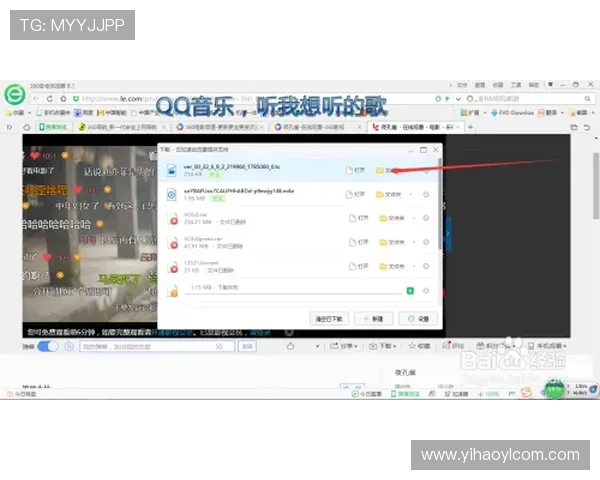This screenshot has height=480, width=600.
Task: Open the 百度 bookmark in favorites bar
Action: point(84,113)
